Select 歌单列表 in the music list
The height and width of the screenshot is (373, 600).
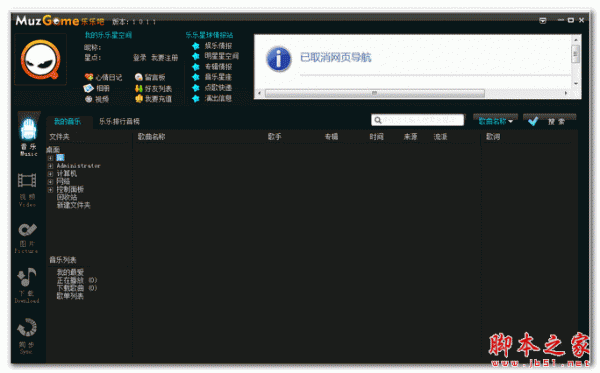point(70,296)
